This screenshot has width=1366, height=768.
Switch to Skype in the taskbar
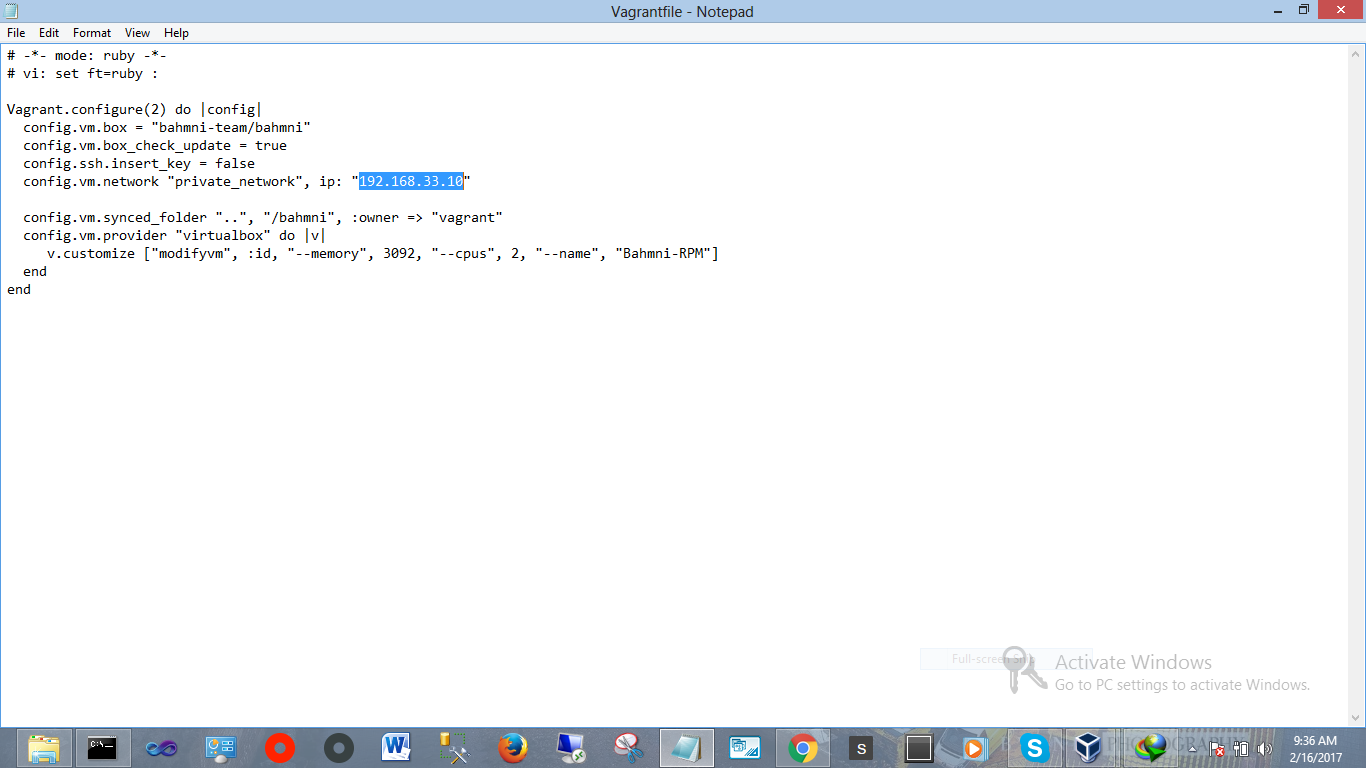coord(1034,748)
